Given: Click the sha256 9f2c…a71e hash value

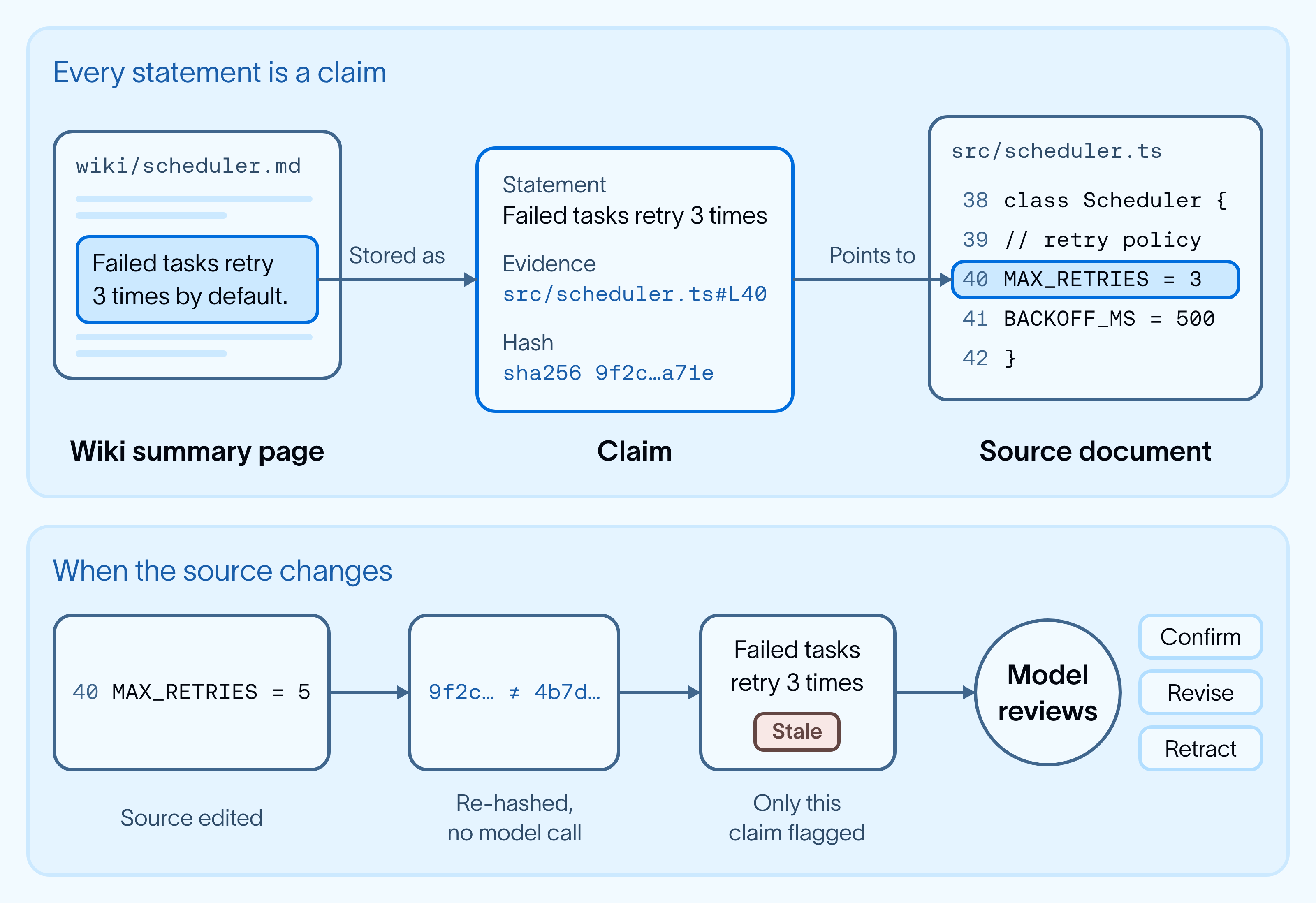Looking at the screenshot, I should click(x=608, y=373).
